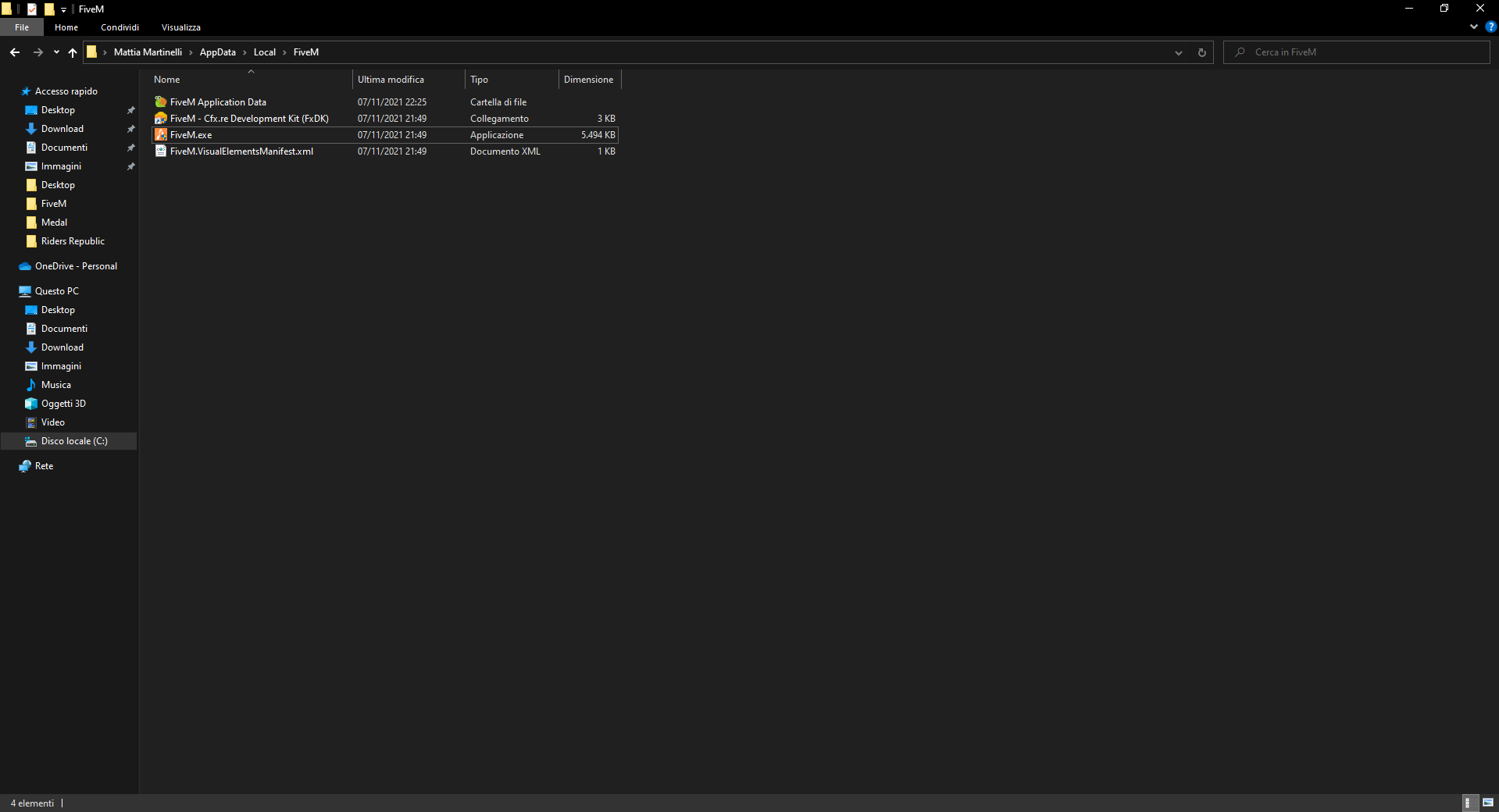Switch to the Home ribbon tab
1499x812 pixels.
[66, 27]
